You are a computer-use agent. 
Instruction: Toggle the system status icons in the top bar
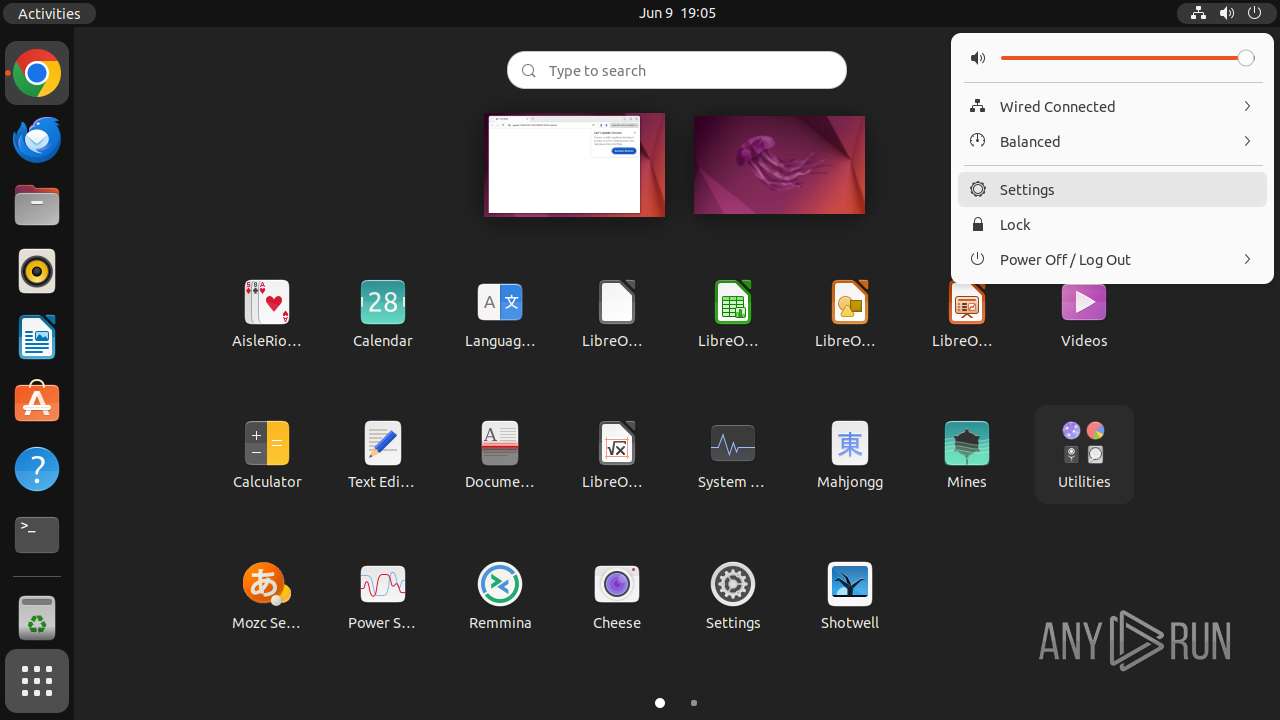pyautogui.click(x=1225, y=13)
